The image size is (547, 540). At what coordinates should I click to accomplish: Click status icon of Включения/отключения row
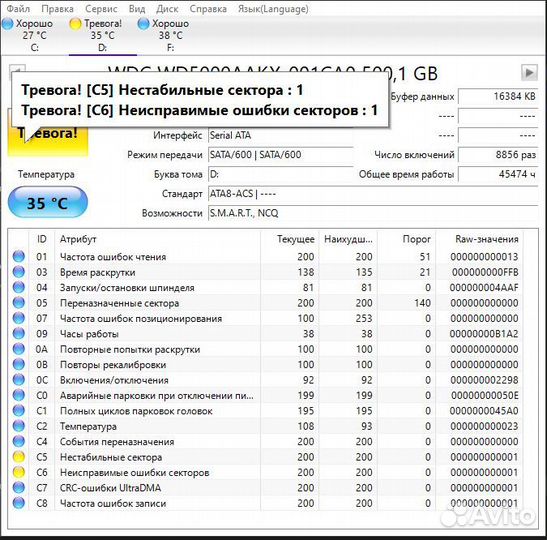pos(19,380)
